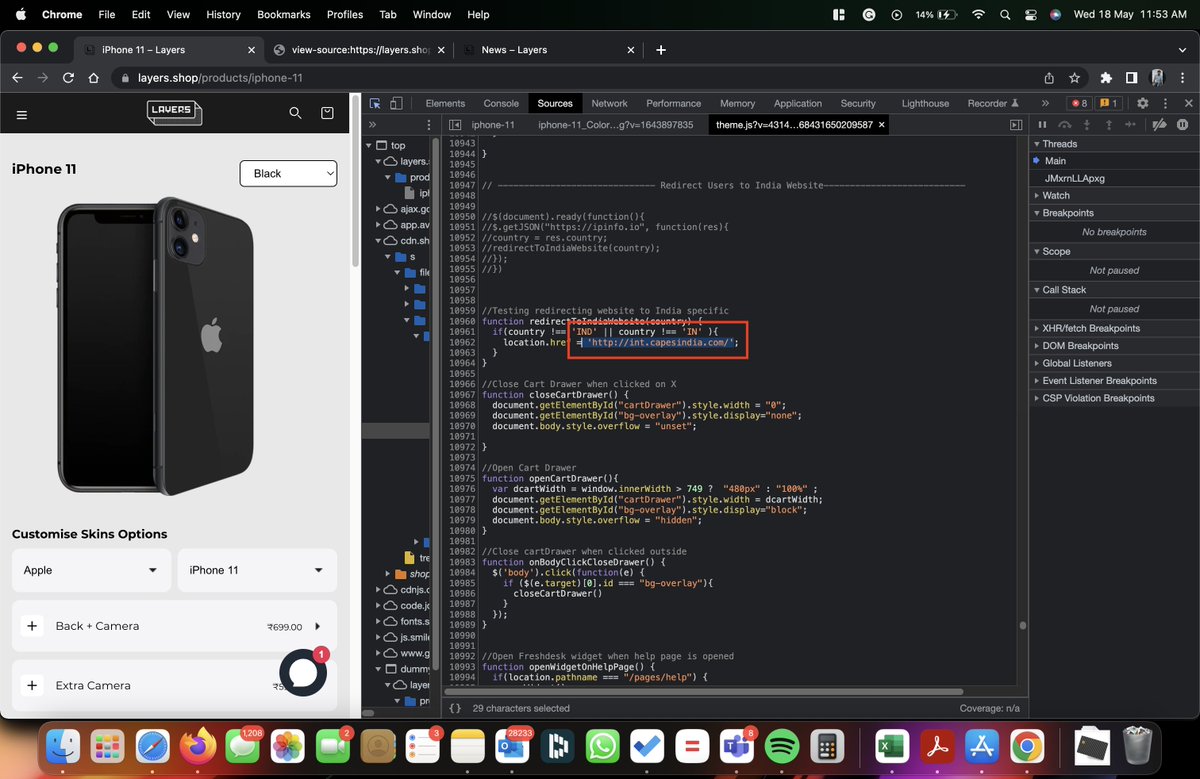Open the DevTools three-dot customize menu
This screenshot has width=1200, height=779.
pos(1165,103)
